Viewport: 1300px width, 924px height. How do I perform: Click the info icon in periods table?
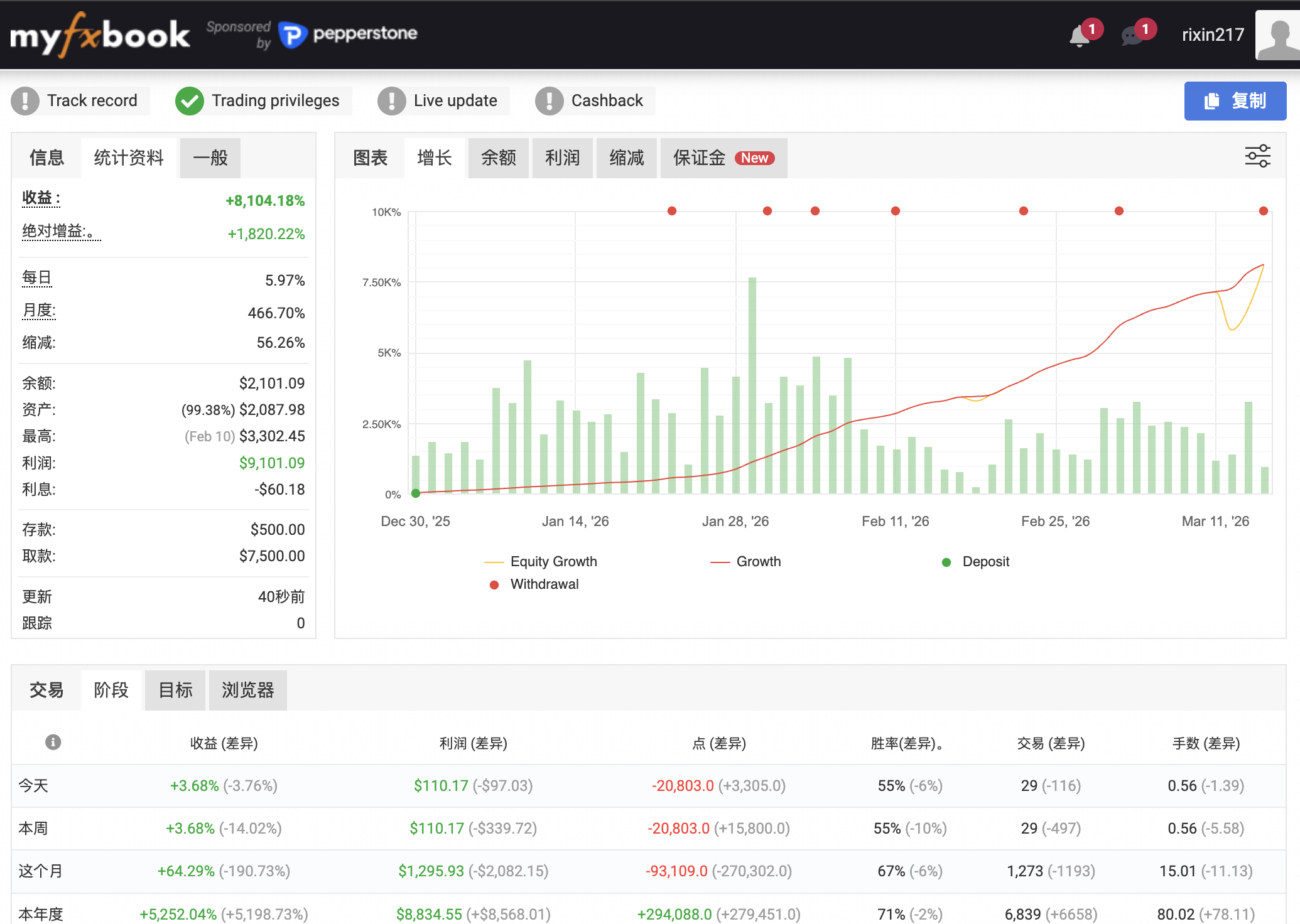[x=53, y=742]
